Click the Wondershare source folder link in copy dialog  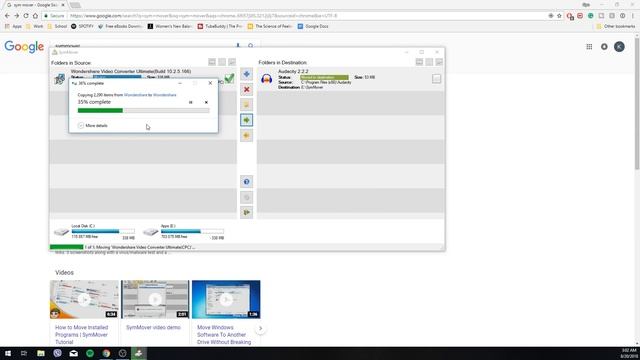pyautogui.click(x=135, y=95)
